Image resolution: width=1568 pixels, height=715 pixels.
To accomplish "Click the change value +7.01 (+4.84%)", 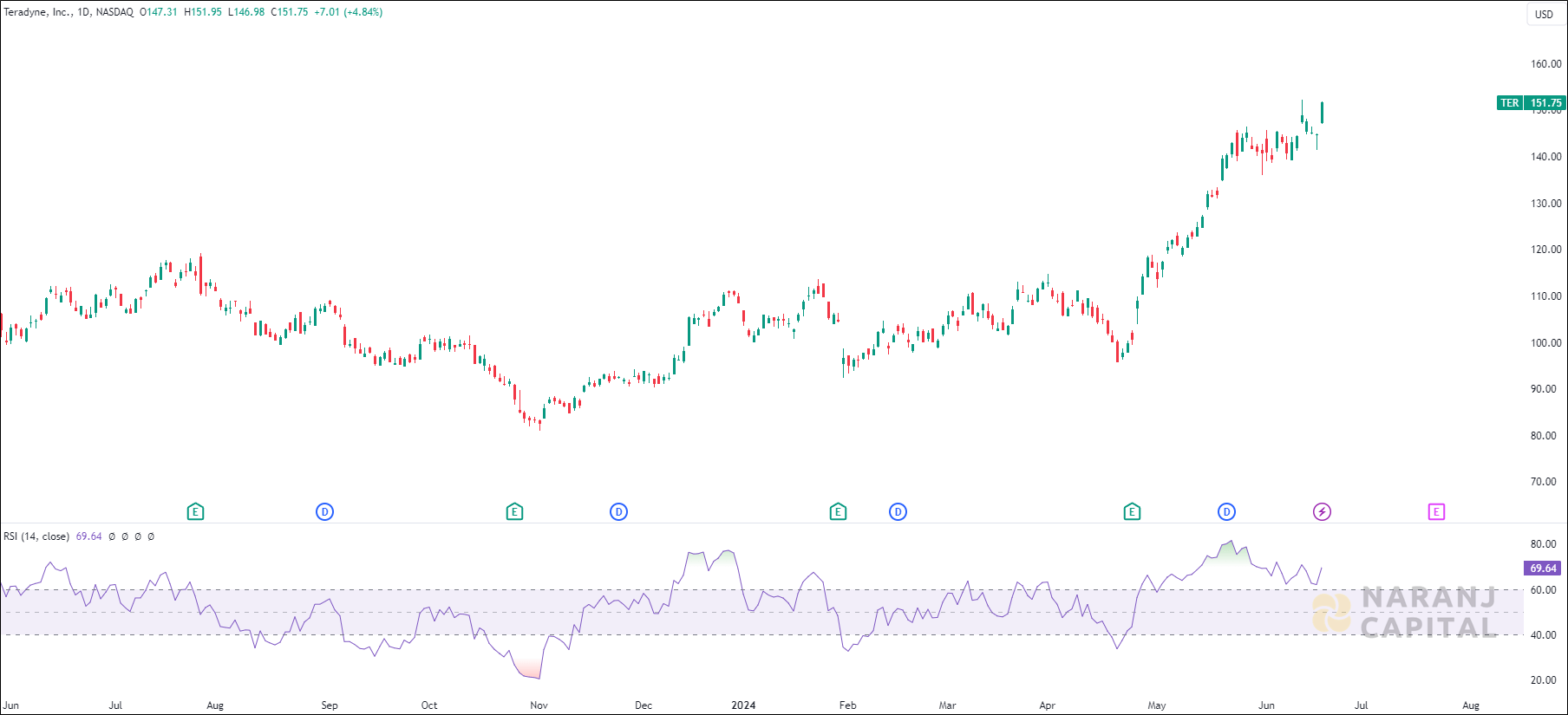I will coord(348,12).
